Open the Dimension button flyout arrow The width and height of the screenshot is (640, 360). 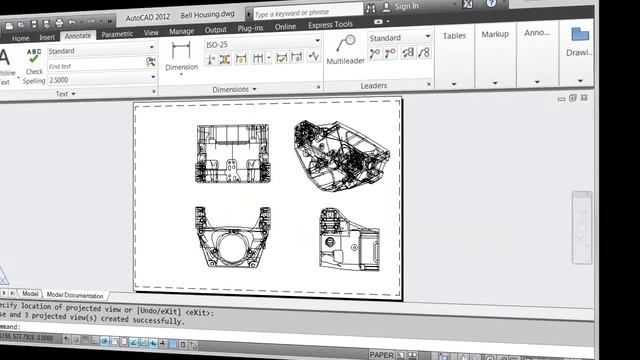click(x=181, y=74)
